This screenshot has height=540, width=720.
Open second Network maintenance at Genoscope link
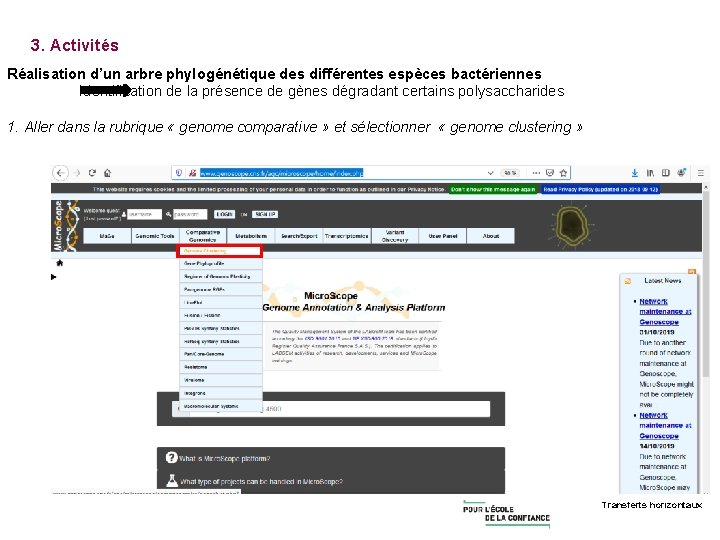[x=665, y=425]
